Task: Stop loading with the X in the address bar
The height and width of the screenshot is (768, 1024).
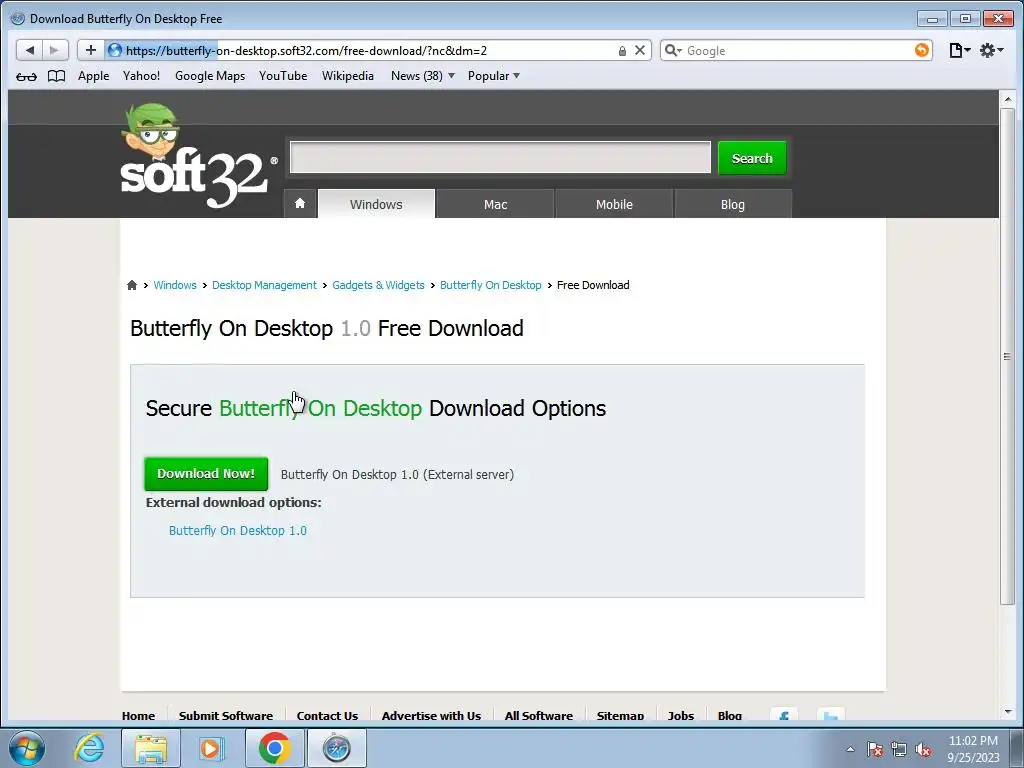Action: click(x=640, y=50)
